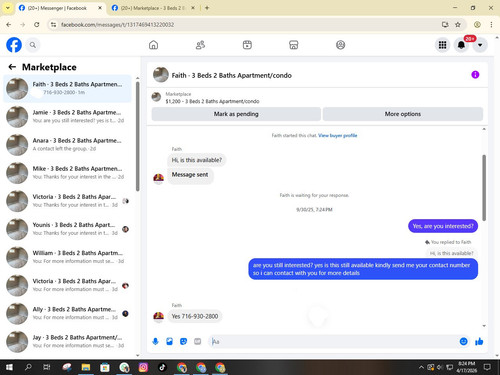Expand the account dropdown arrow

pos(480,45)
